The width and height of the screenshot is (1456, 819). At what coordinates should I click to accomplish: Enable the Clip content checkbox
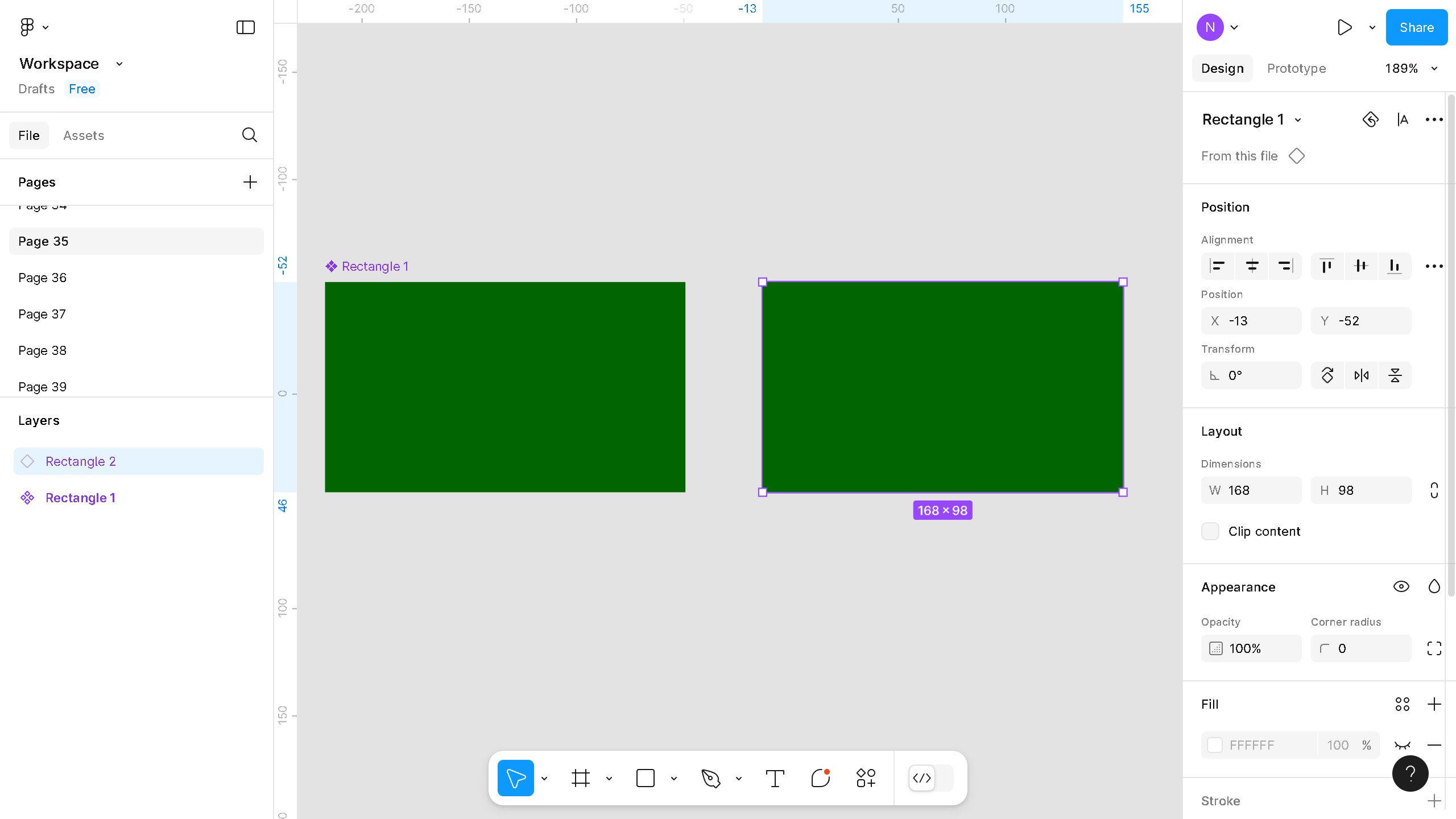pos(1210,531)
